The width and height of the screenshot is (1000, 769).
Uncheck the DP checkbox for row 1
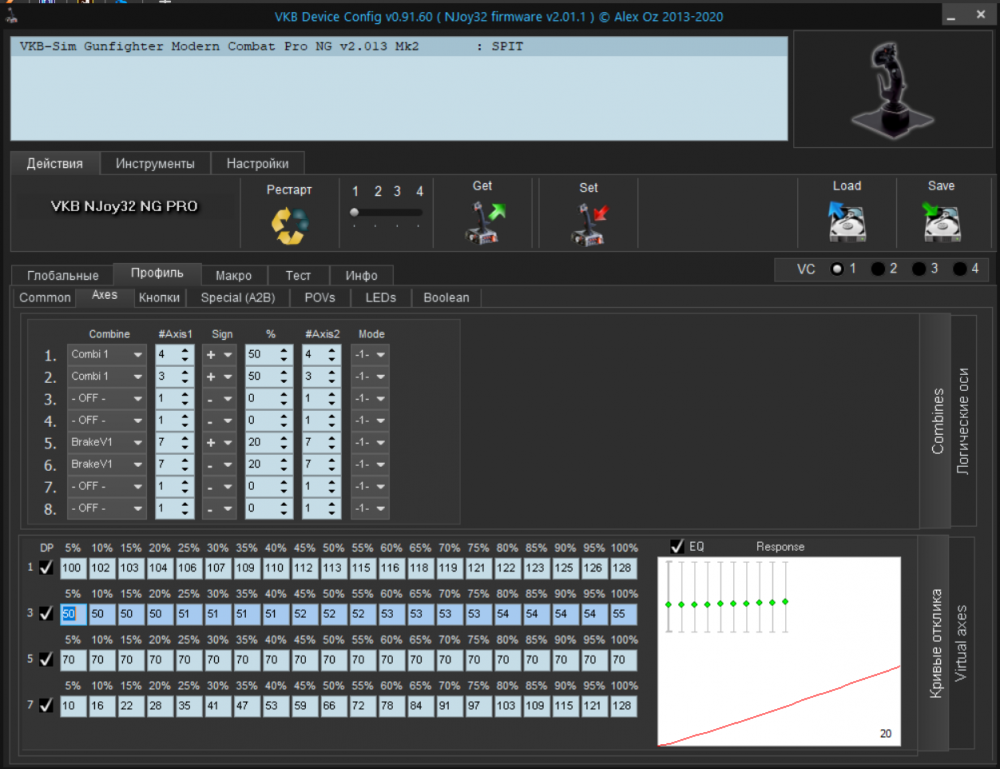click(x=45, y=568)
